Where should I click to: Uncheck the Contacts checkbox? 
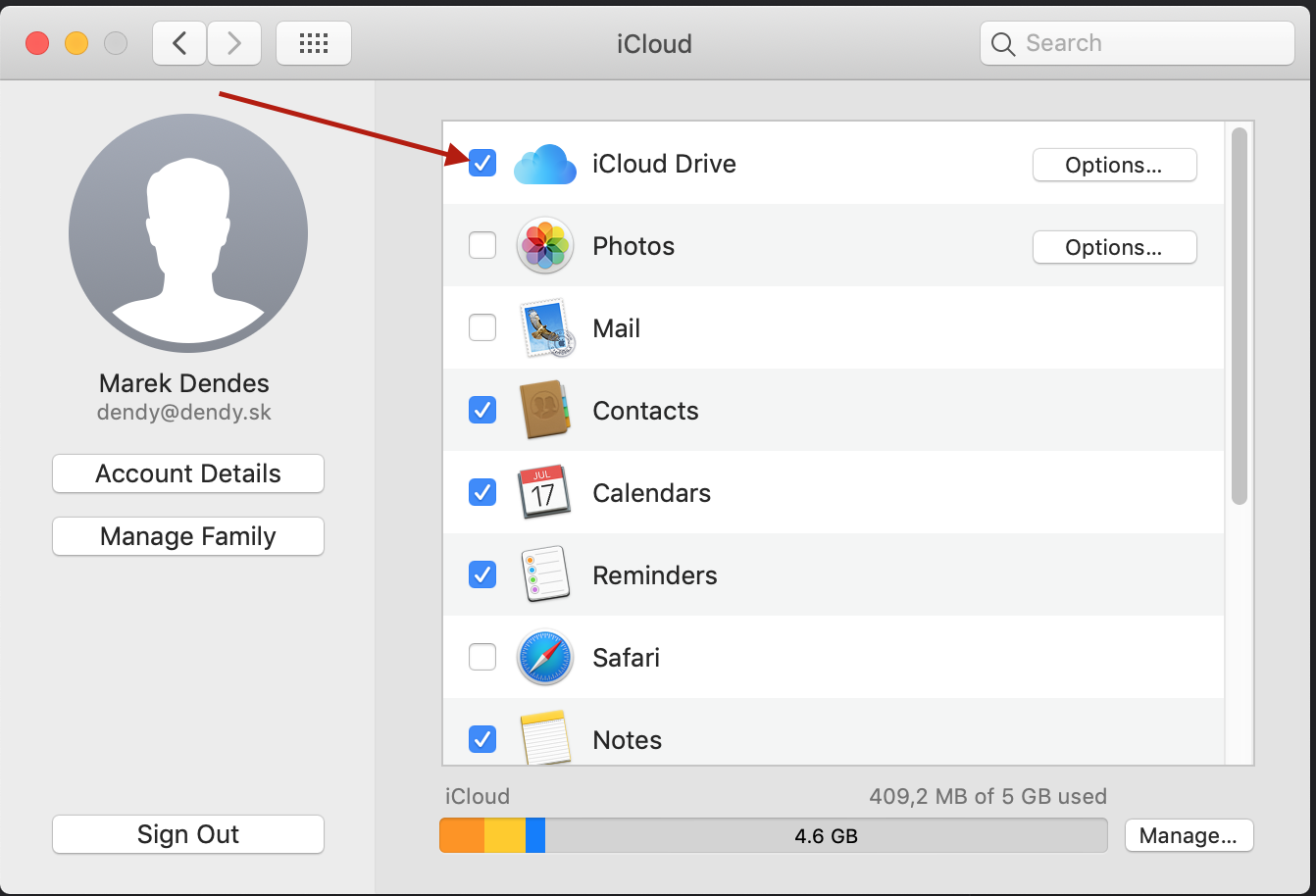(482, 410)
